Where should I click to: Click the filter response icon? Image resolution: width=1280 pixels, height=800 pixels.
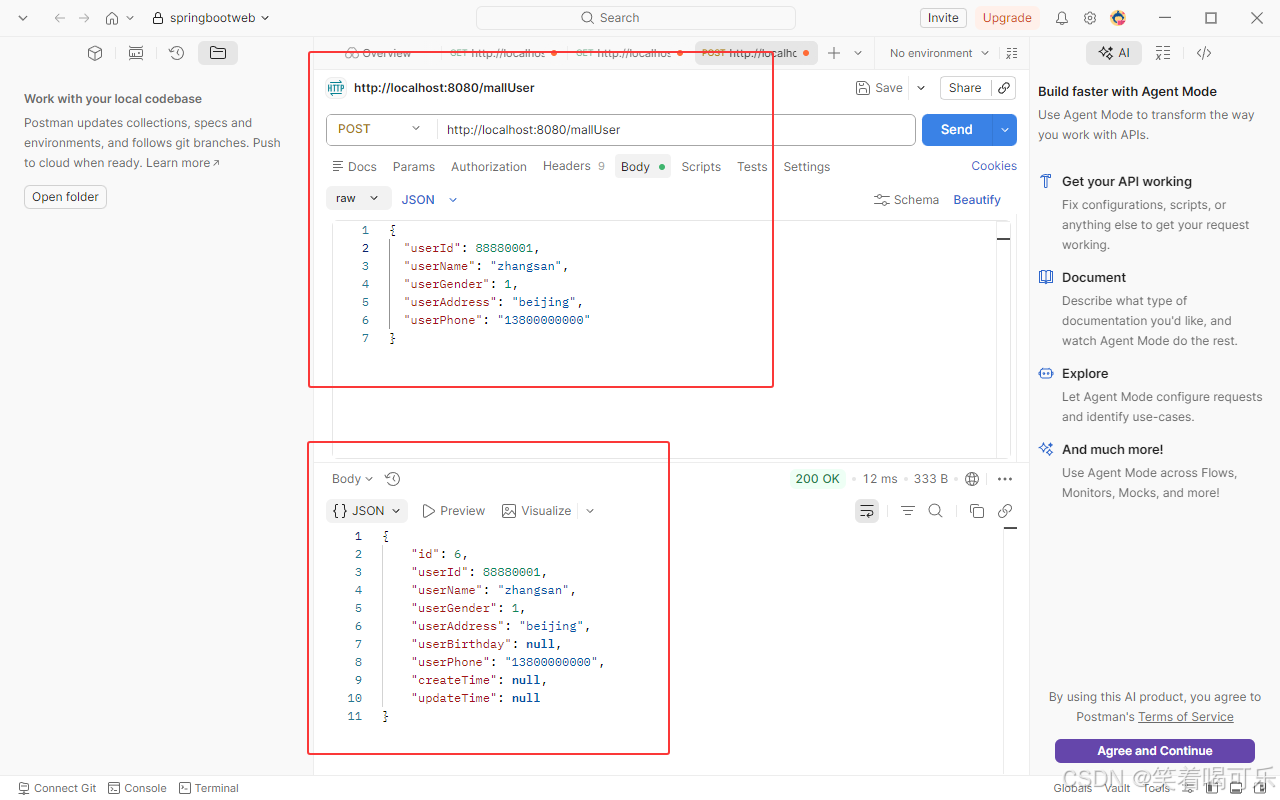[x=907, y=511]
